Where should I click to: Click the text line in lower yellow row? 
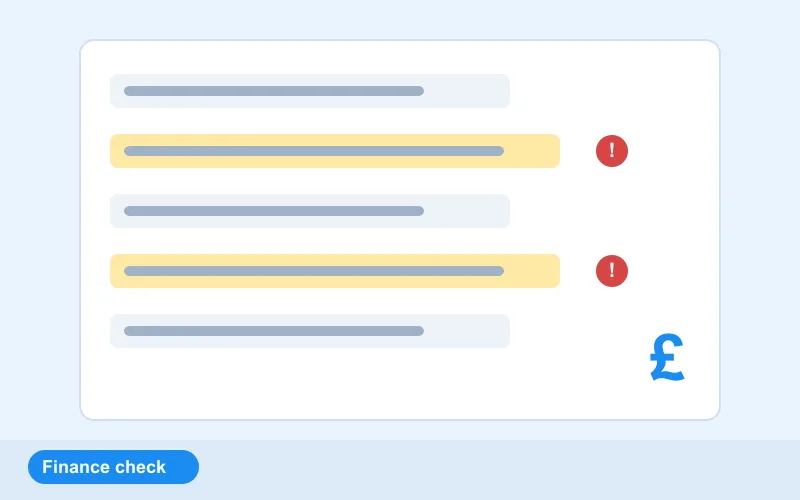[314, 271]
